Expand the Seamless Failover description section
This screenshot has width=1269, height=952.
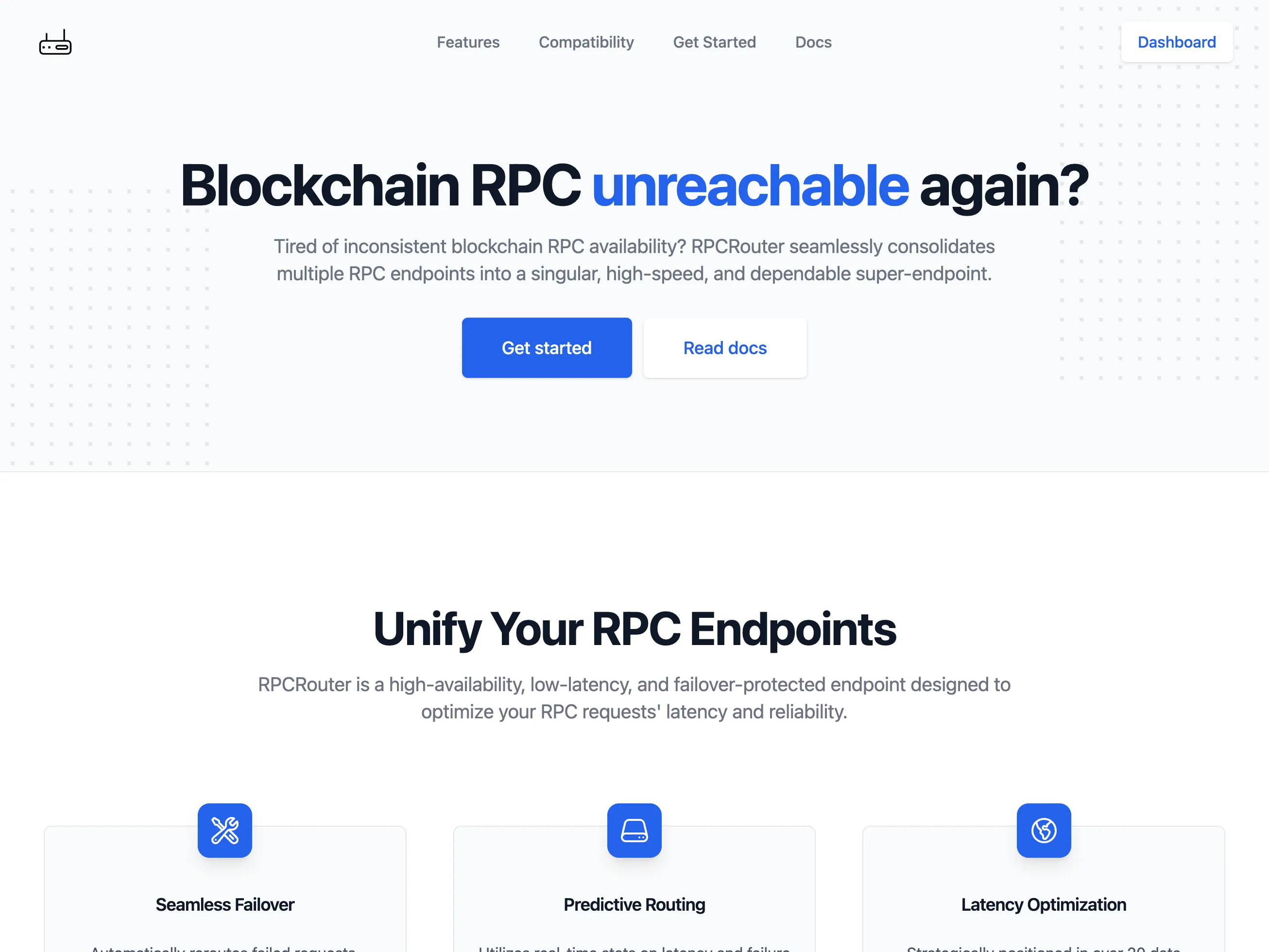225,904
